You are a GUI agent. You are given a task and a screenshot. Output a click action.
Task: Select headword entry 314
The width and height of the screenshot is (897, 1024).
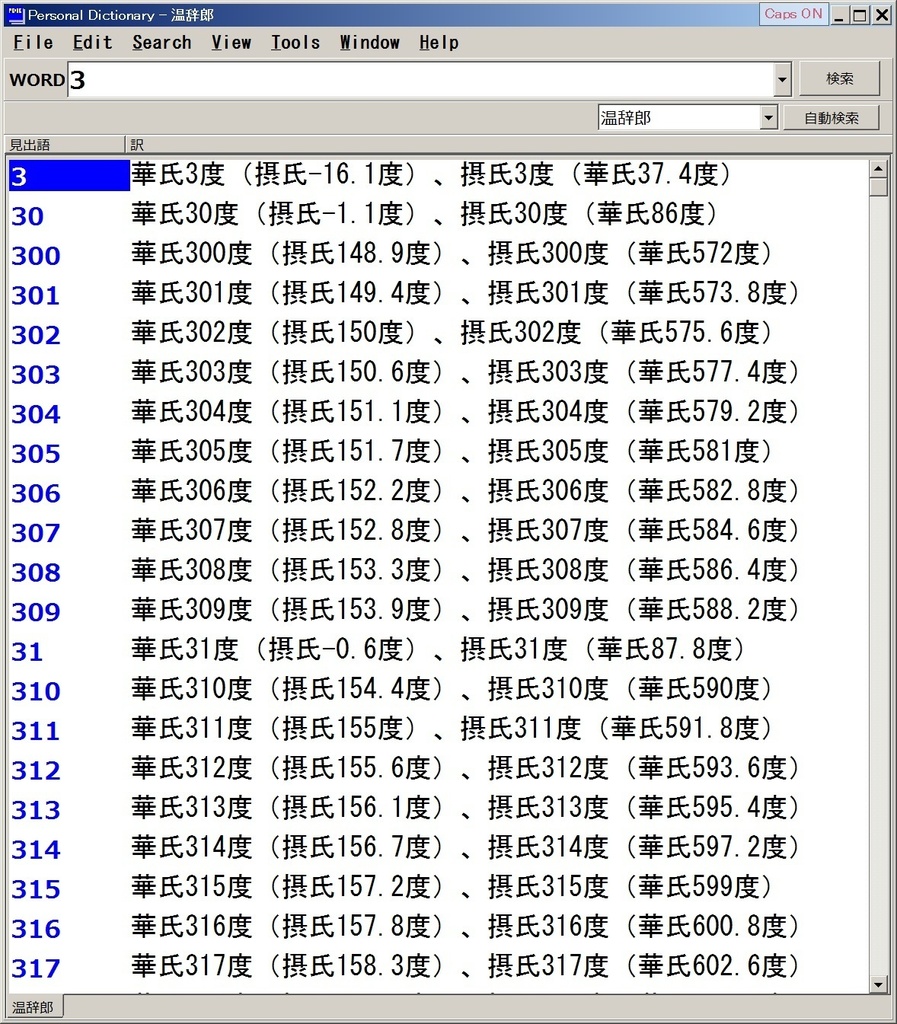point(36,849)
